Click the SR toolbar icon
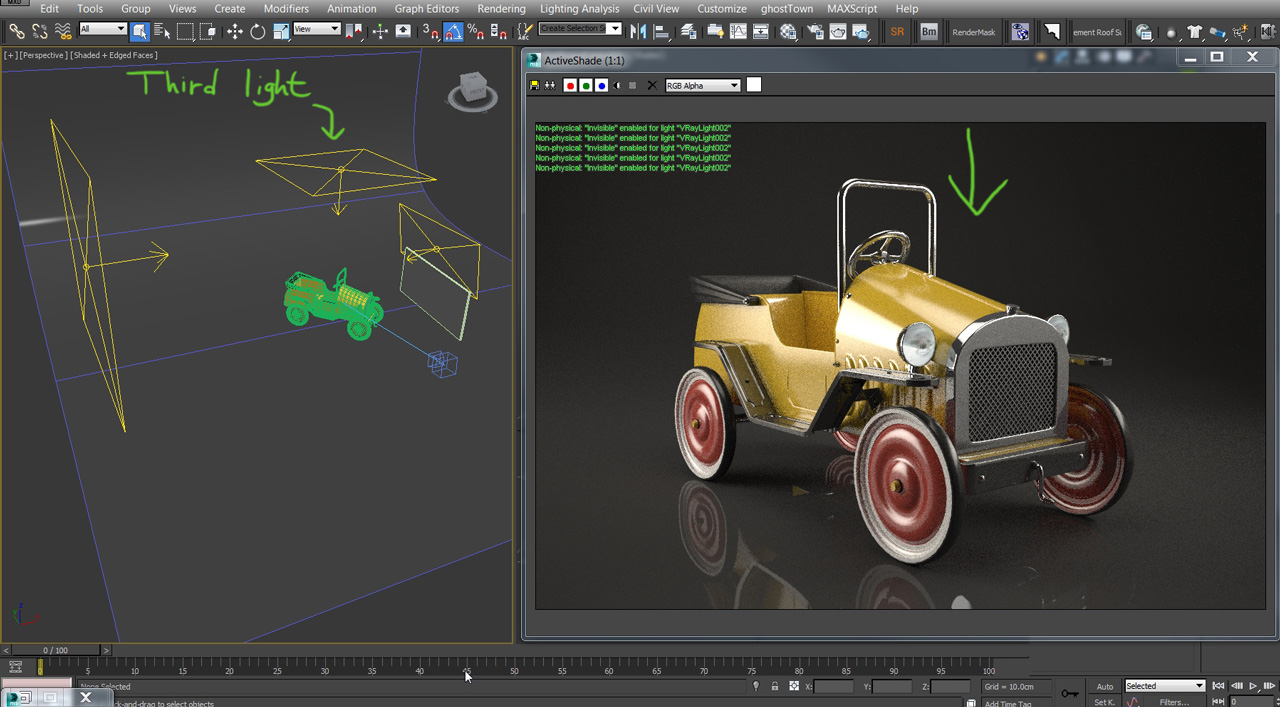1280x707 pixels. [x=897, y=32]
